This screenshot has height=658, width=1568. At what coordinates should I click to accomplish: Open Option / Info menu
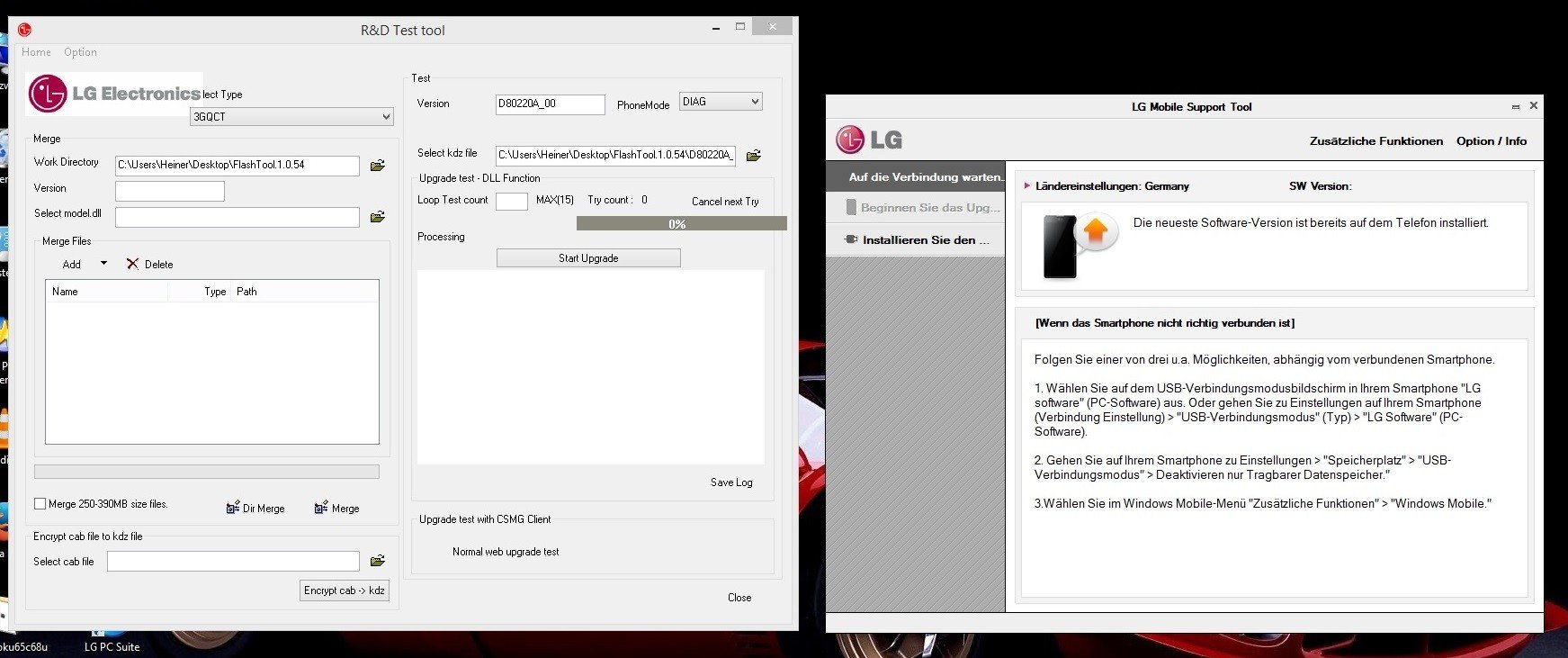coord(1492,141)
